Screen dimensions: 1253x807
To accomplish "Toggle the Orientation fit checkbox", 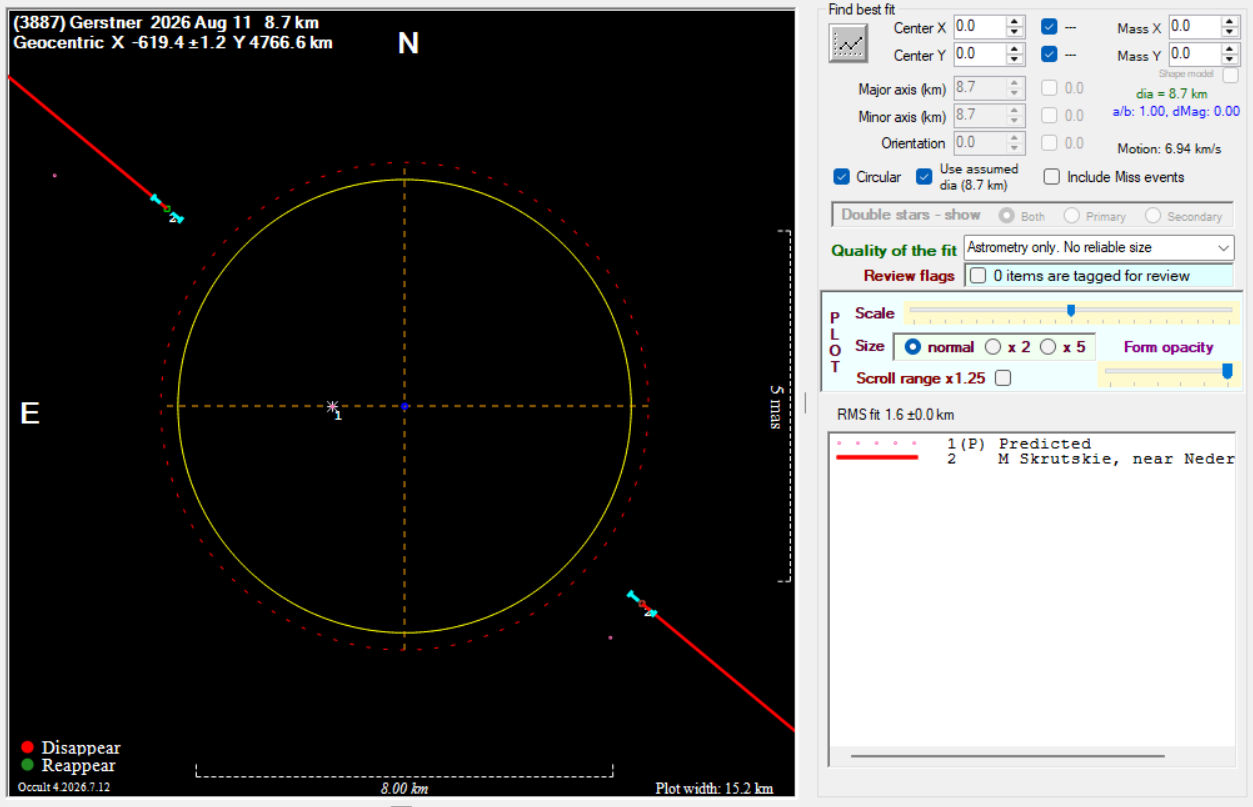I will point(1049,143).
